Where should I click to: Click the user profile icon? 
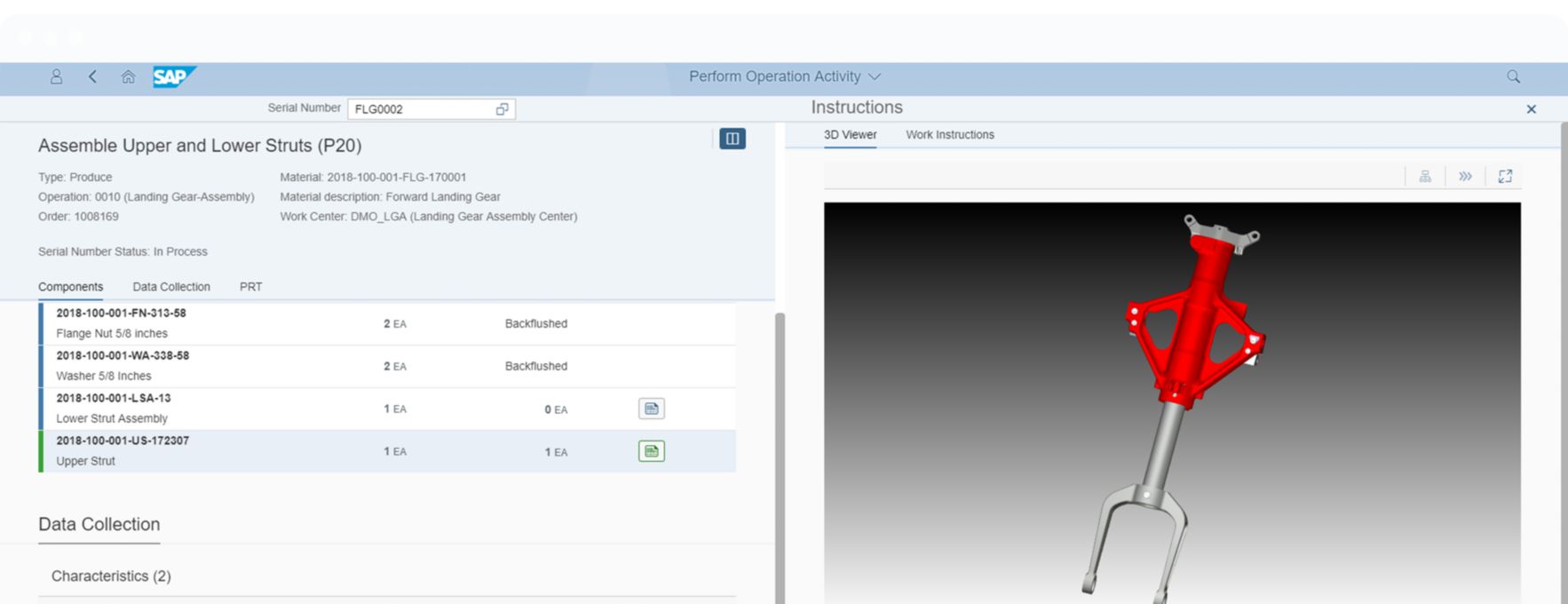click(x=56, y=77)
